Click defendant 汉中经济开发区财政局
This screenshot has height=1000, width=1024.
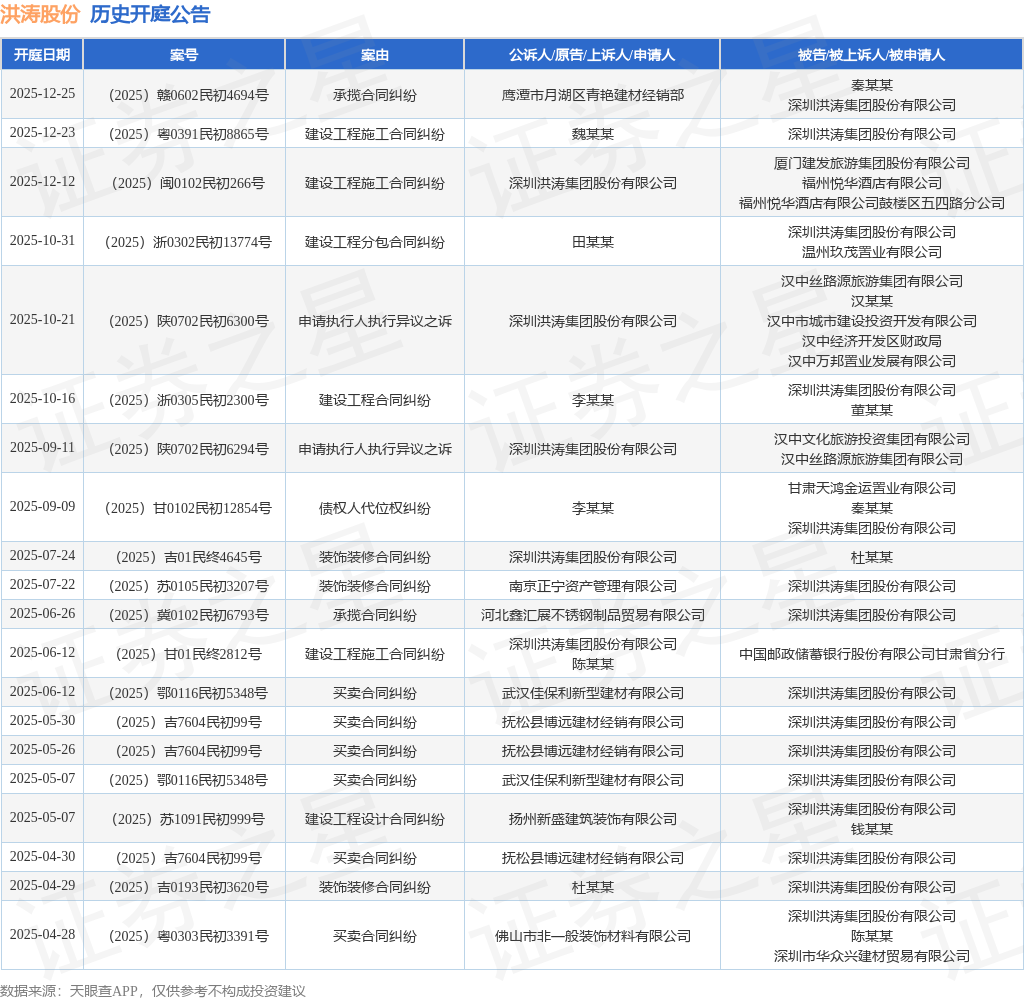[x=872, y=341]
